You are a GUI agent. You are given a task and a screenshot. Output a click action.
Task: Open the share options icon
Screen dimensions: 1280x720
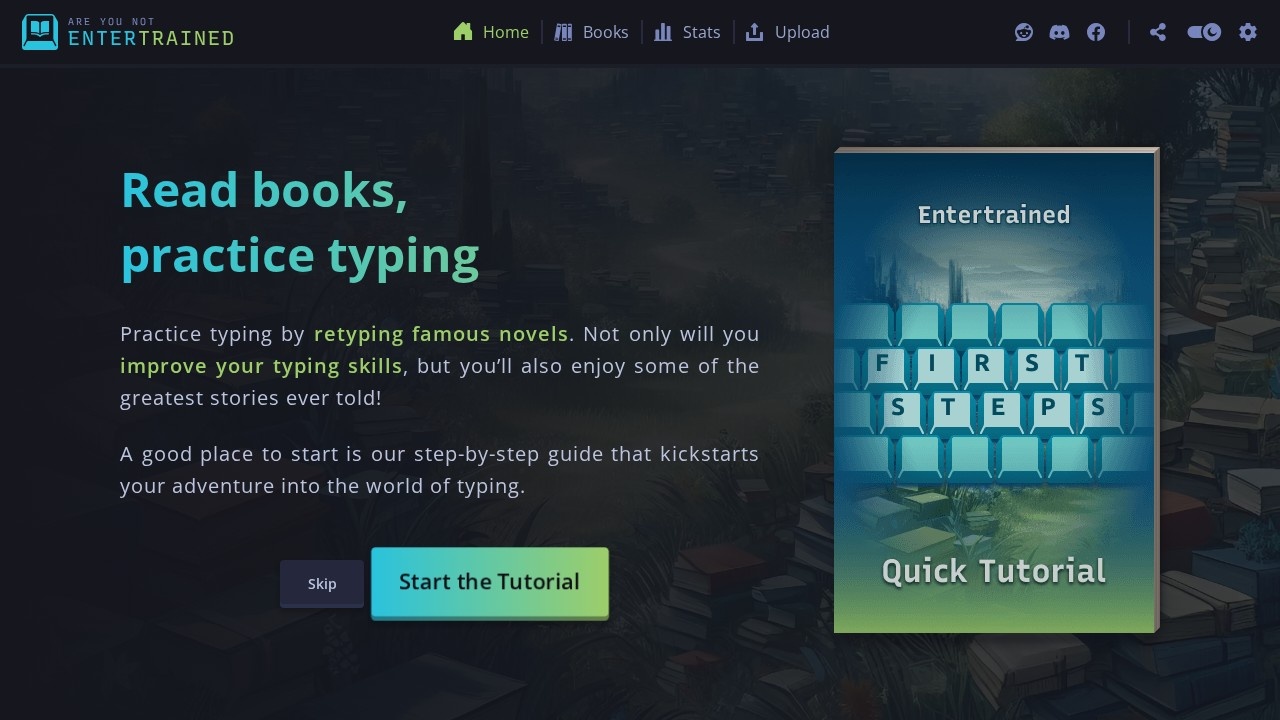coord(1158,32)
